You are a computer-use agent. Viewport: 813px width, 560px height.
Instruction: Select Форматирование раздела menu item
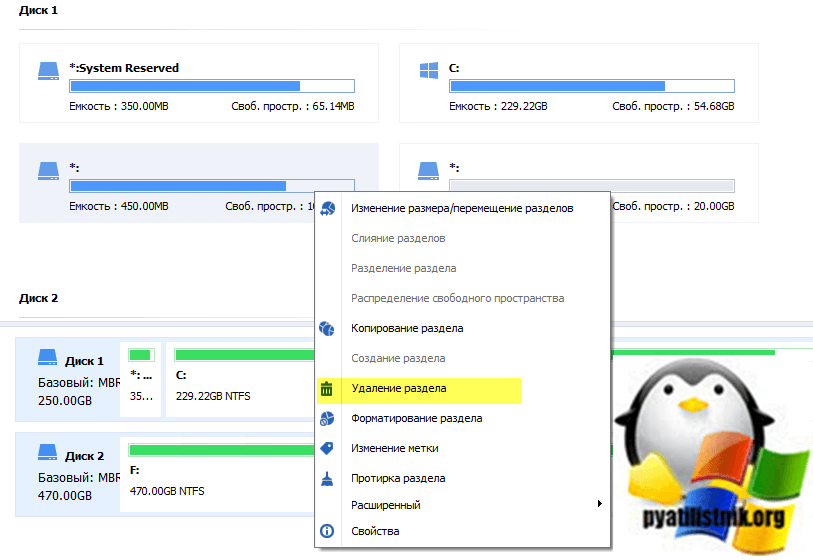(416, 418)
